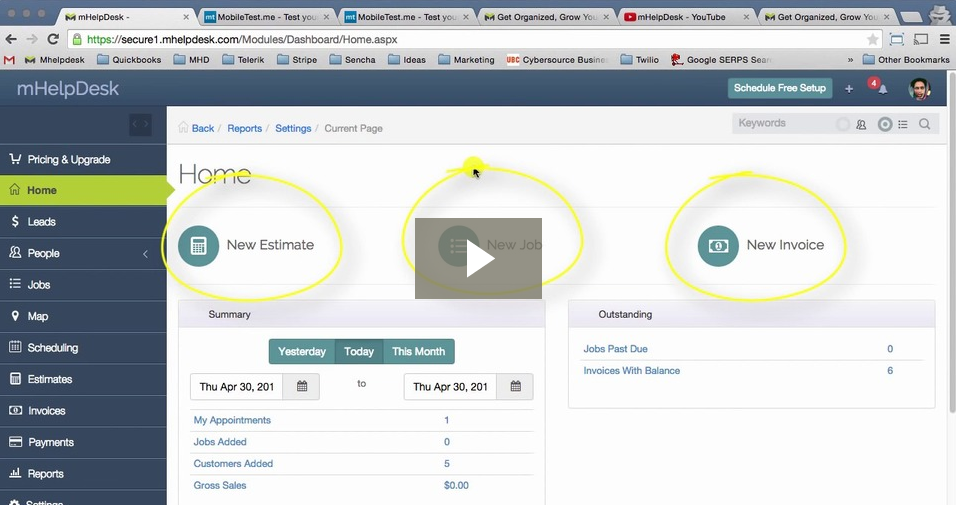Click the New Estimate calculator icon
Viewport: 956px width, 505px height.
198,246
